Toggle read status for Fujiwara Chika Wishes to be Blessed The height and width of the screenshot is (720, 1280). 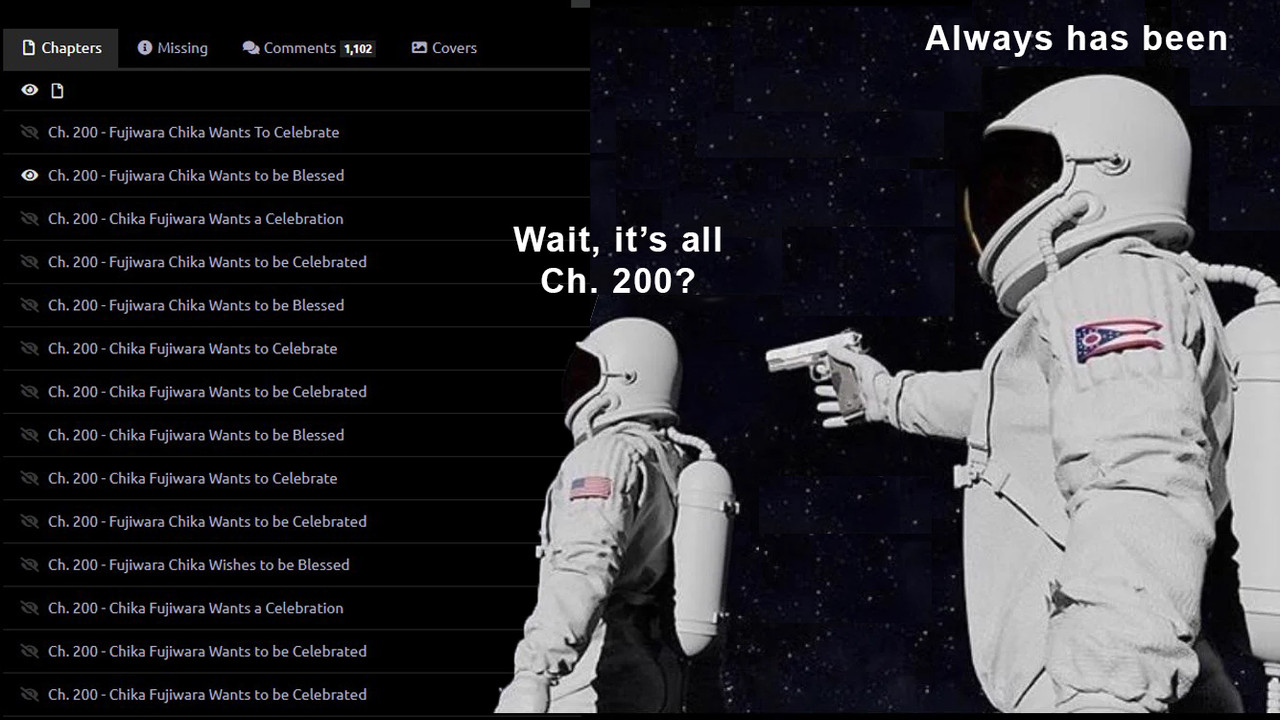click(29, 565)
